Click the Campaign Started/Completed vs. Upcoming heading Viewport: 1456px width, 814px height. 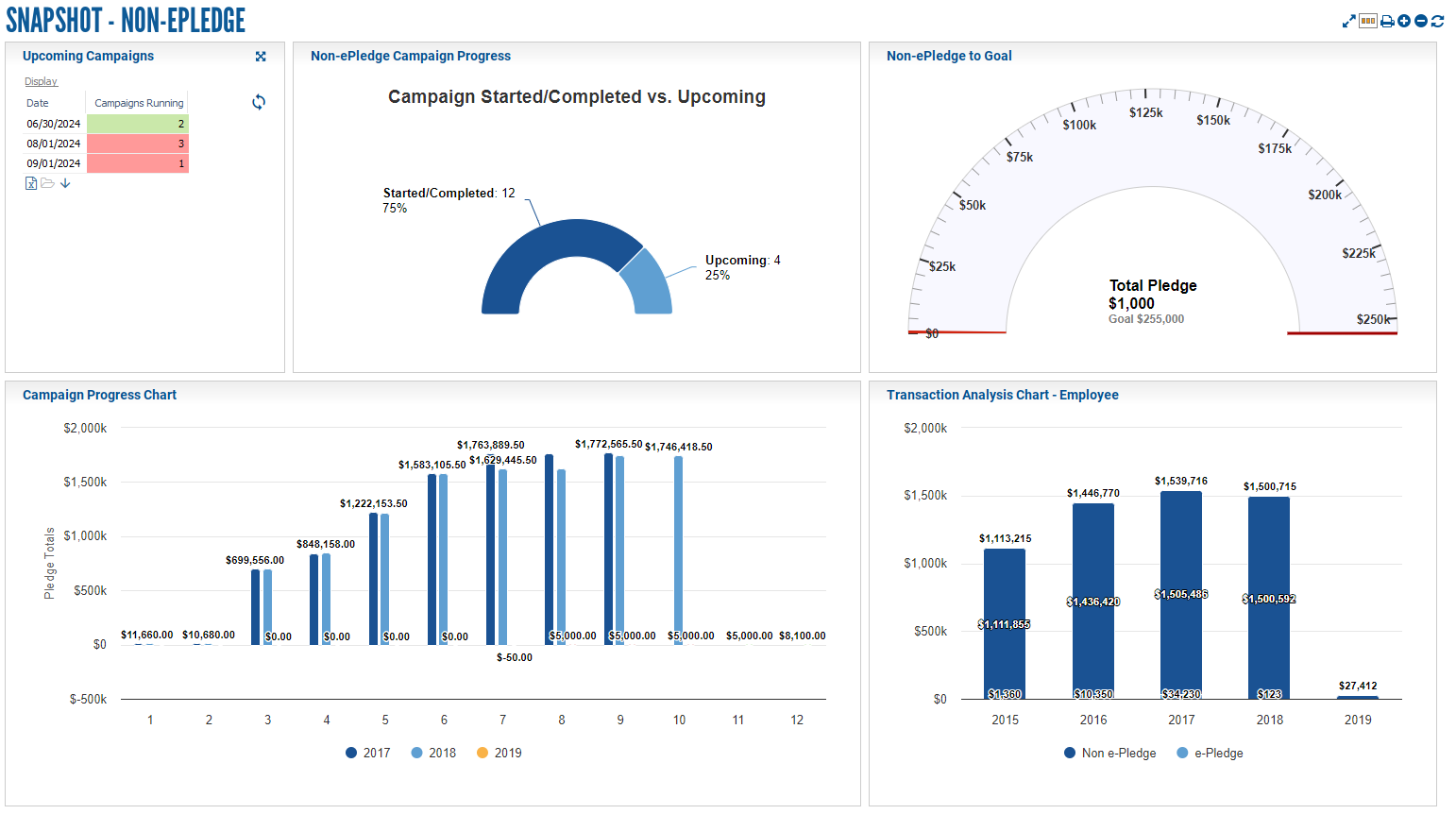tap(577, 96)
